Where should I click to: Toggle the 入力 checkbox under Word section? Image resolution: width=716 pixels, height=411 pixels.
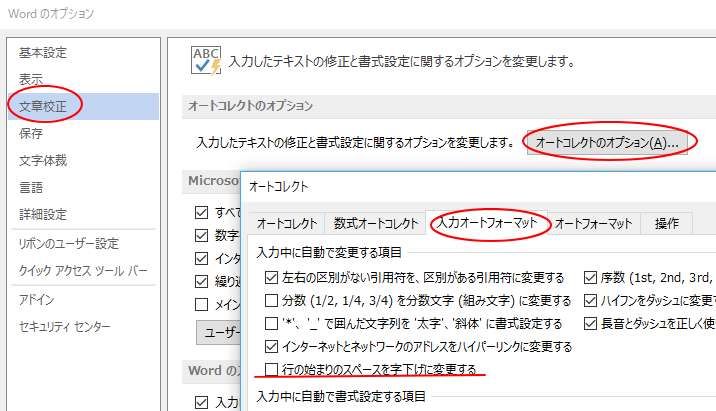201,402
